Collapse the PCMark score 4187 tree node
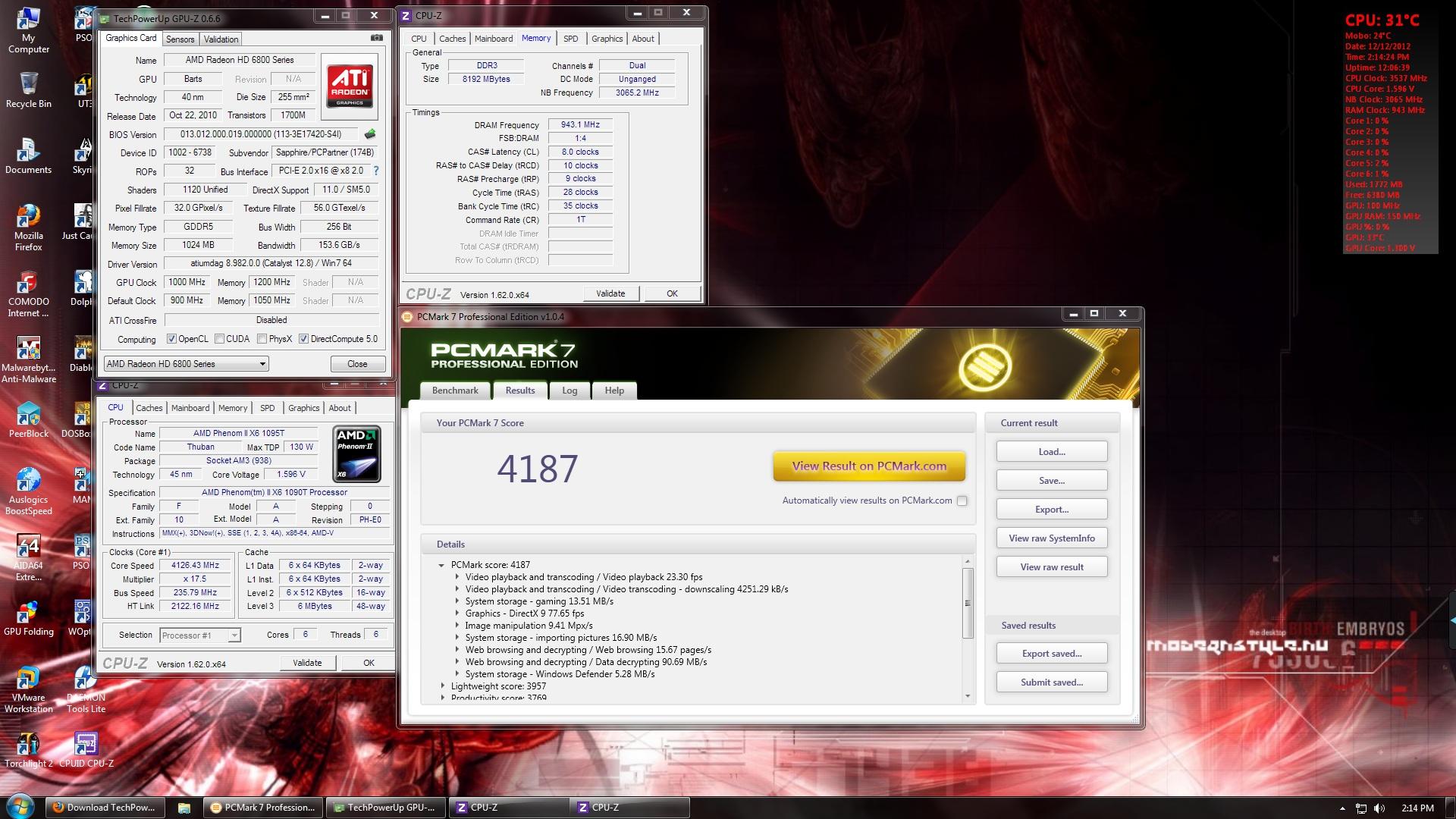This screenshot has height=819, width=1456. pyautogui.click(x=441, y=565)
